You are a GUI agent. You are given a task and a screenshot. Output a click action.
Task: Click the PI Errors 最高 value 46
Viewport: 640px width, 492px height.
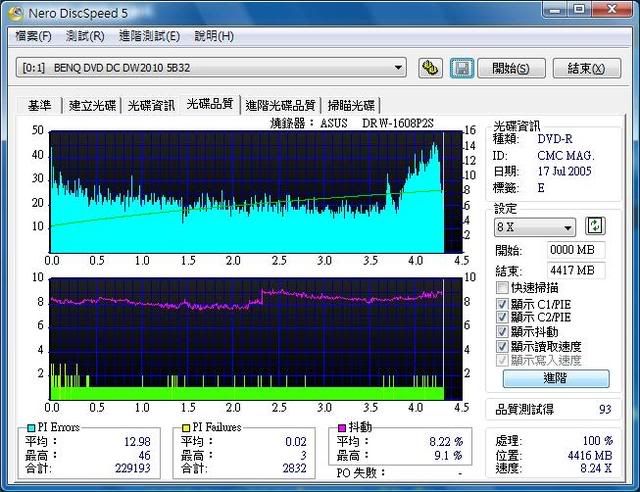tap(144, 455)
